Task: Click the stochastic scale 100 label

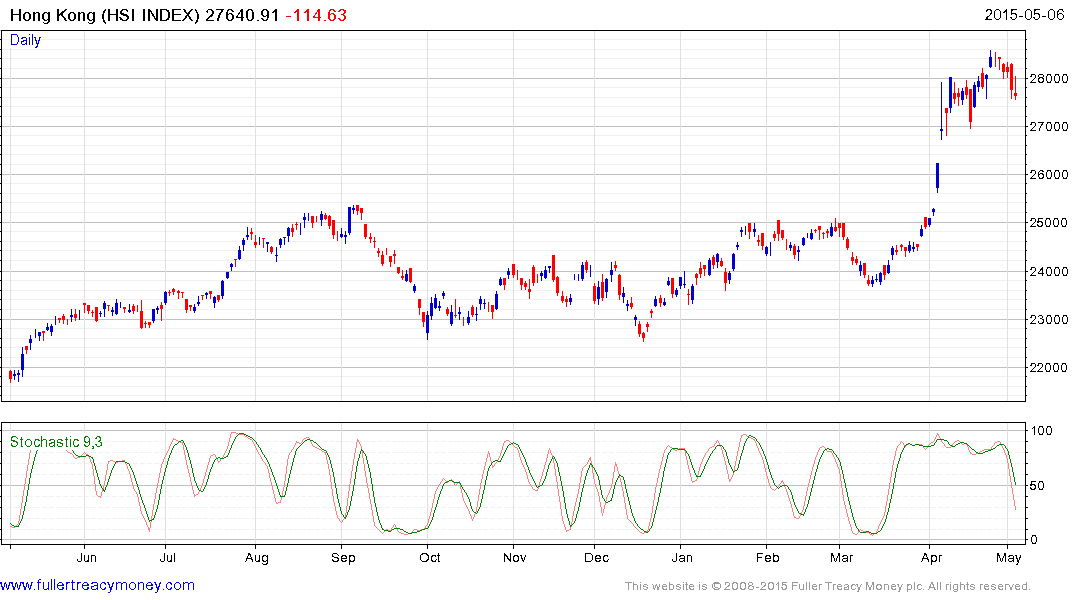Action: click(x=1042, y=431)
